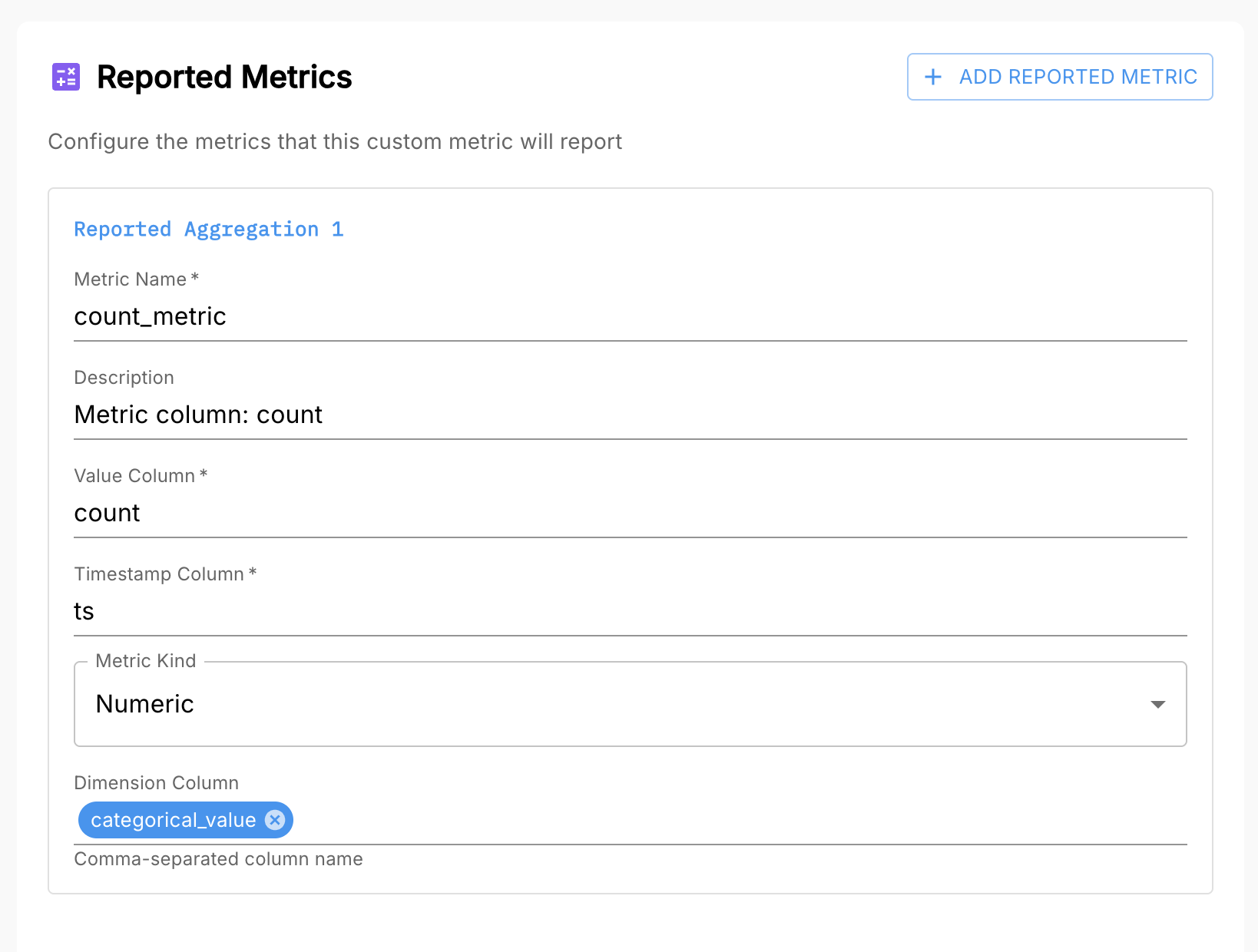The image size is (1258, 952).
Task: Click the X inside the categorical_value tag
Action: click(x=274, y=820)
